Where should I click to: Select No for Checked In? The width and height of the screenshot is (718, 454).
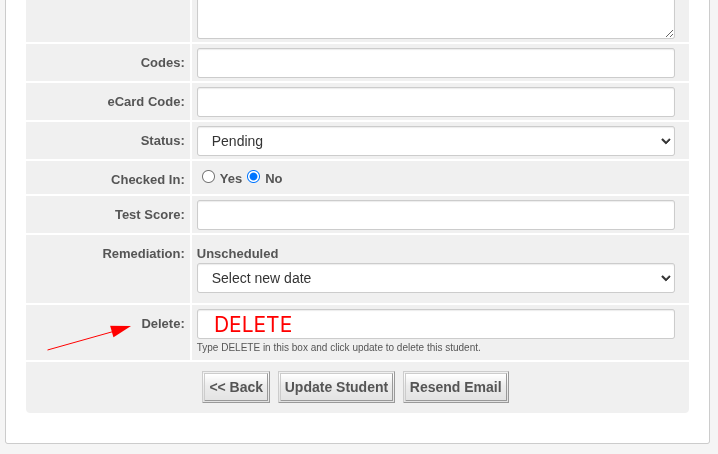(x=253, y=177)
